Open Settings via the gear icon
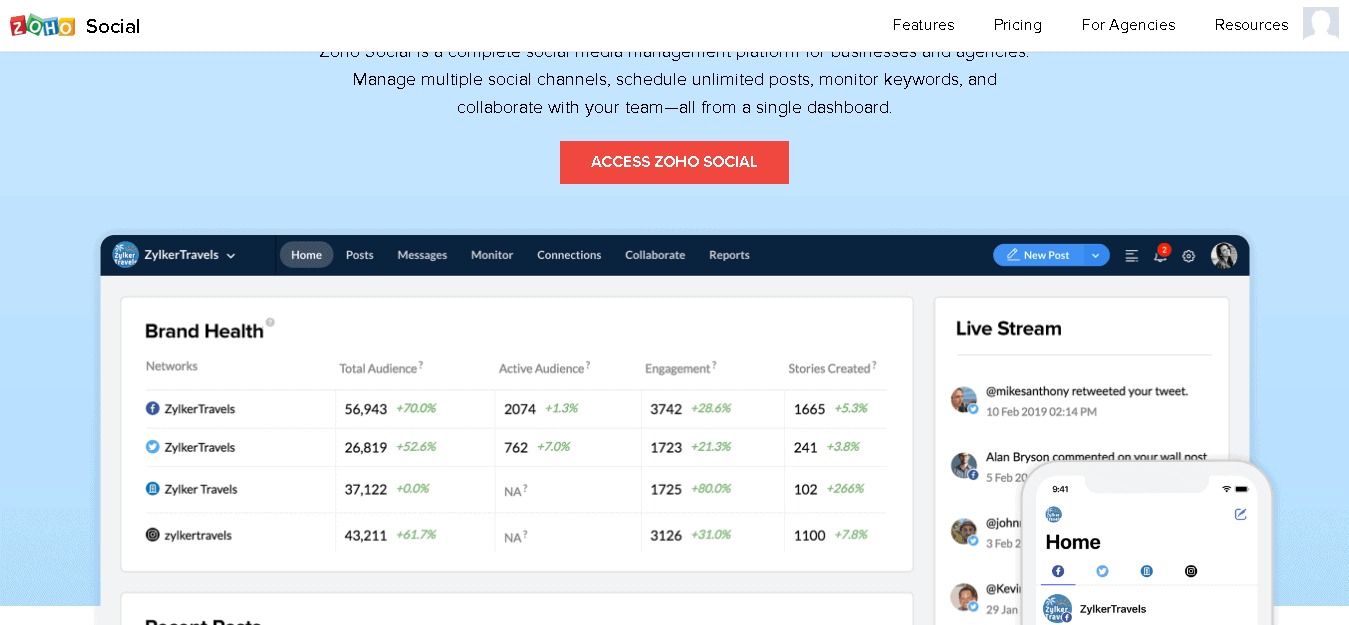 [x=1188, y=255]
